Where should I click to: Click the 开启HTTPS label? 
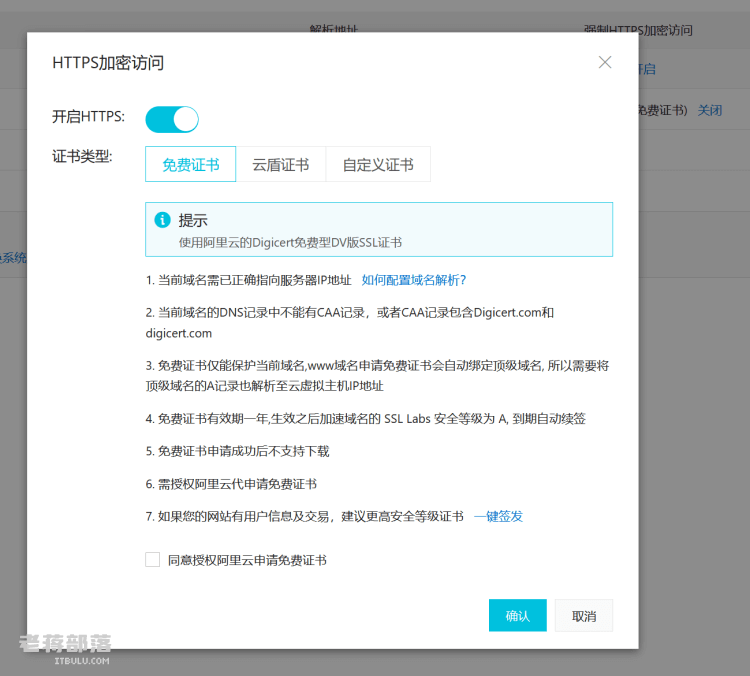pos(88,116)
